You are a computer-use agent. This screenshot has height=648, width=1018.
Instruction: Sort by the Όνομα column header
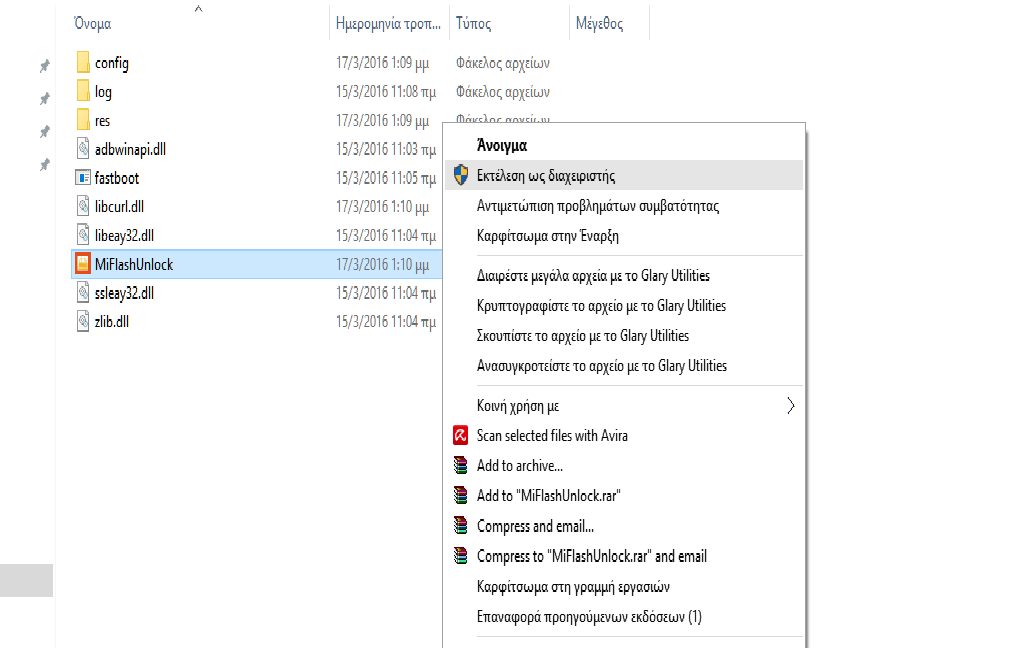[93, 23]
